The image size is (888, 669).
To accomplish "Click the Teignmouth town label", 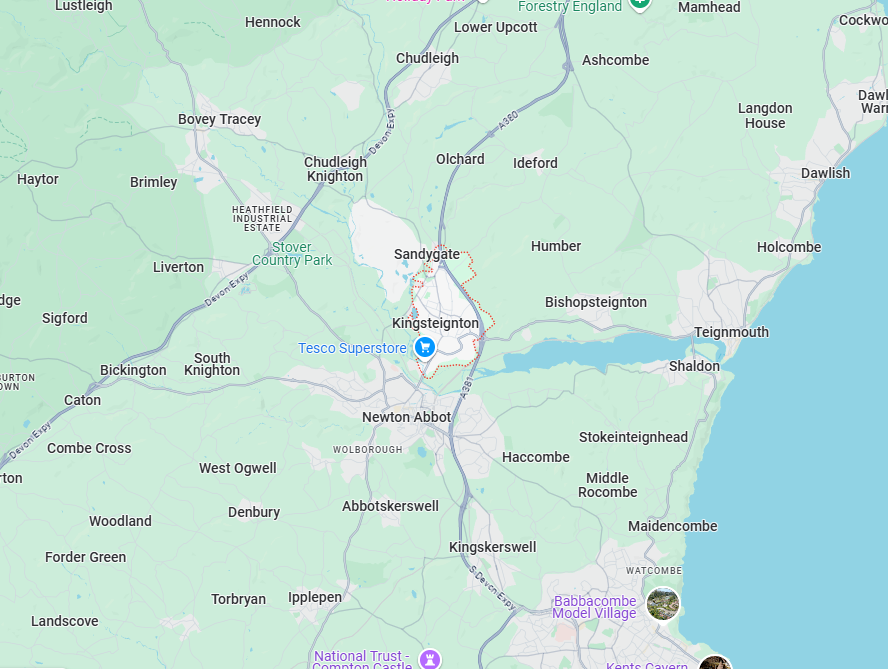I will click(x=732, y=332).
